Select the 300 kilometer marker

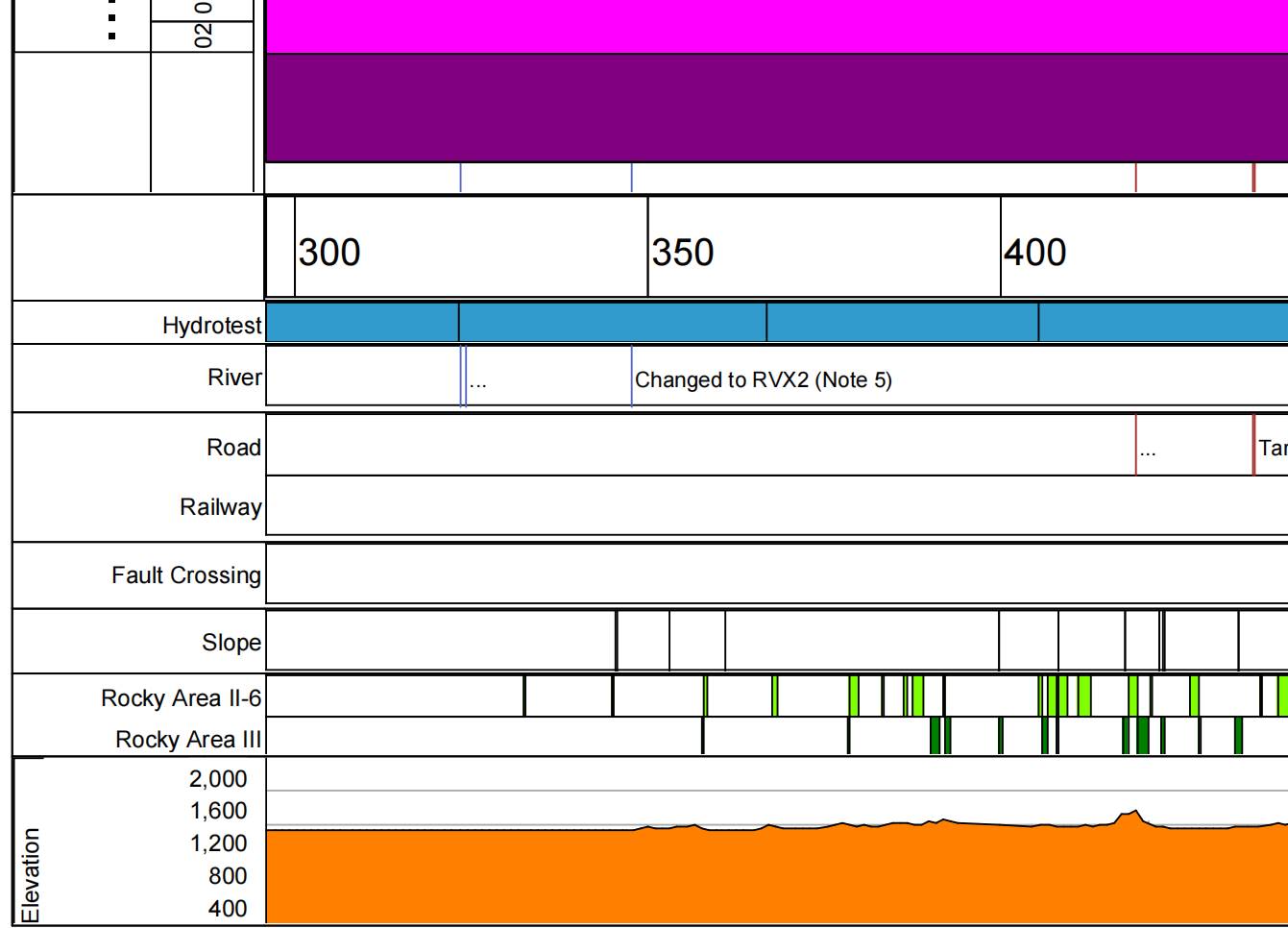coord(329,253)
